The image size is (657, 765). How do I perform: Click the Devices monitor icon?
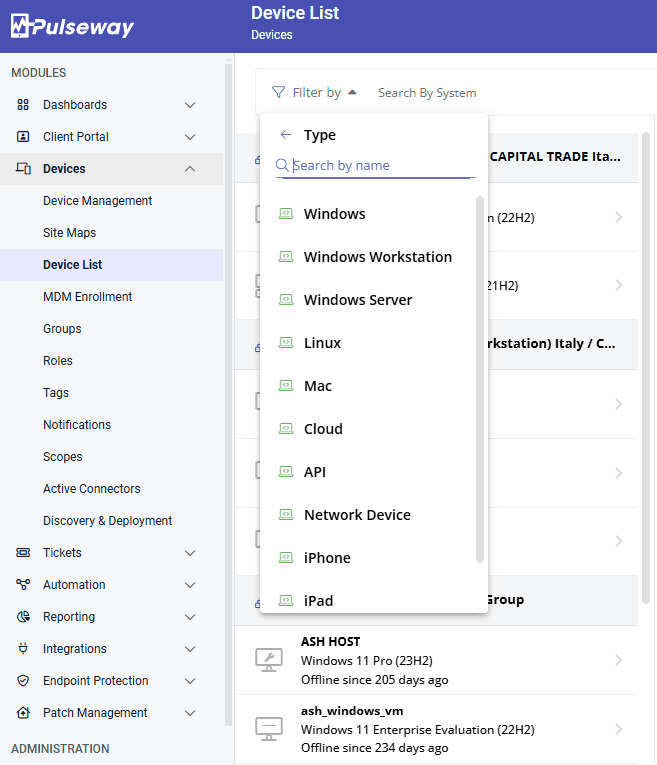tap(23, 168)
